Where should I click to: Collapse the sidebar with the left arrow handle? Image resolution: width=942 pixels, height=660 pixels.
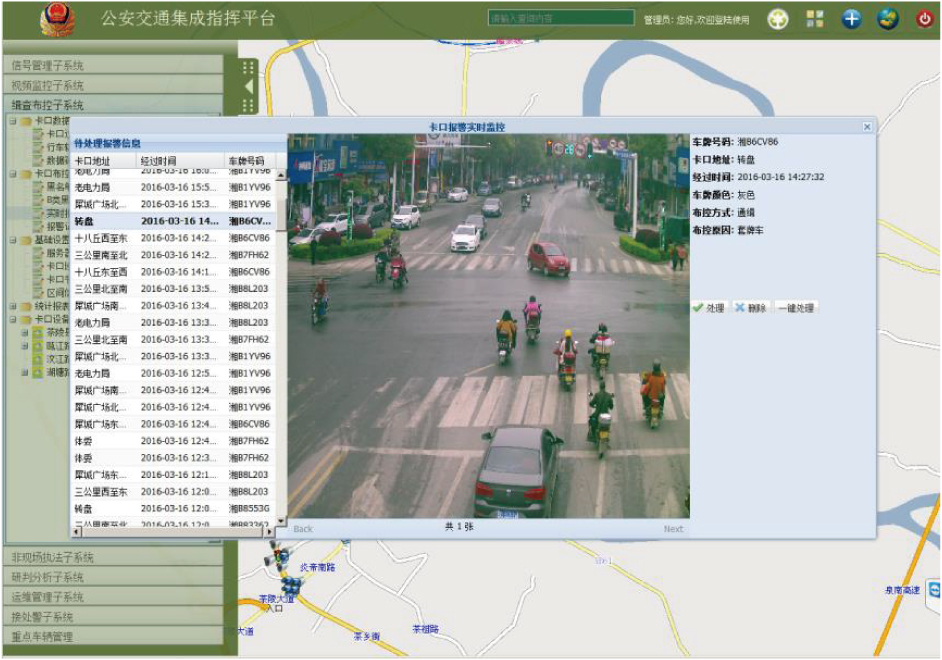coord(248,86)
